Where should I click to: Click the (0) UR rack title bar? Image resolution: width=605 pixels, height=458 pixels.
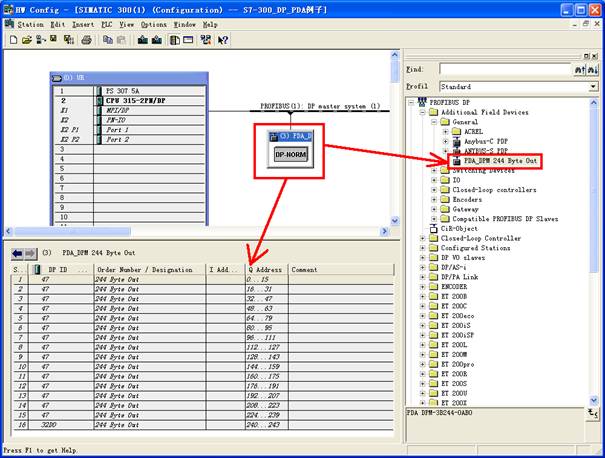(x=129, y=78)
